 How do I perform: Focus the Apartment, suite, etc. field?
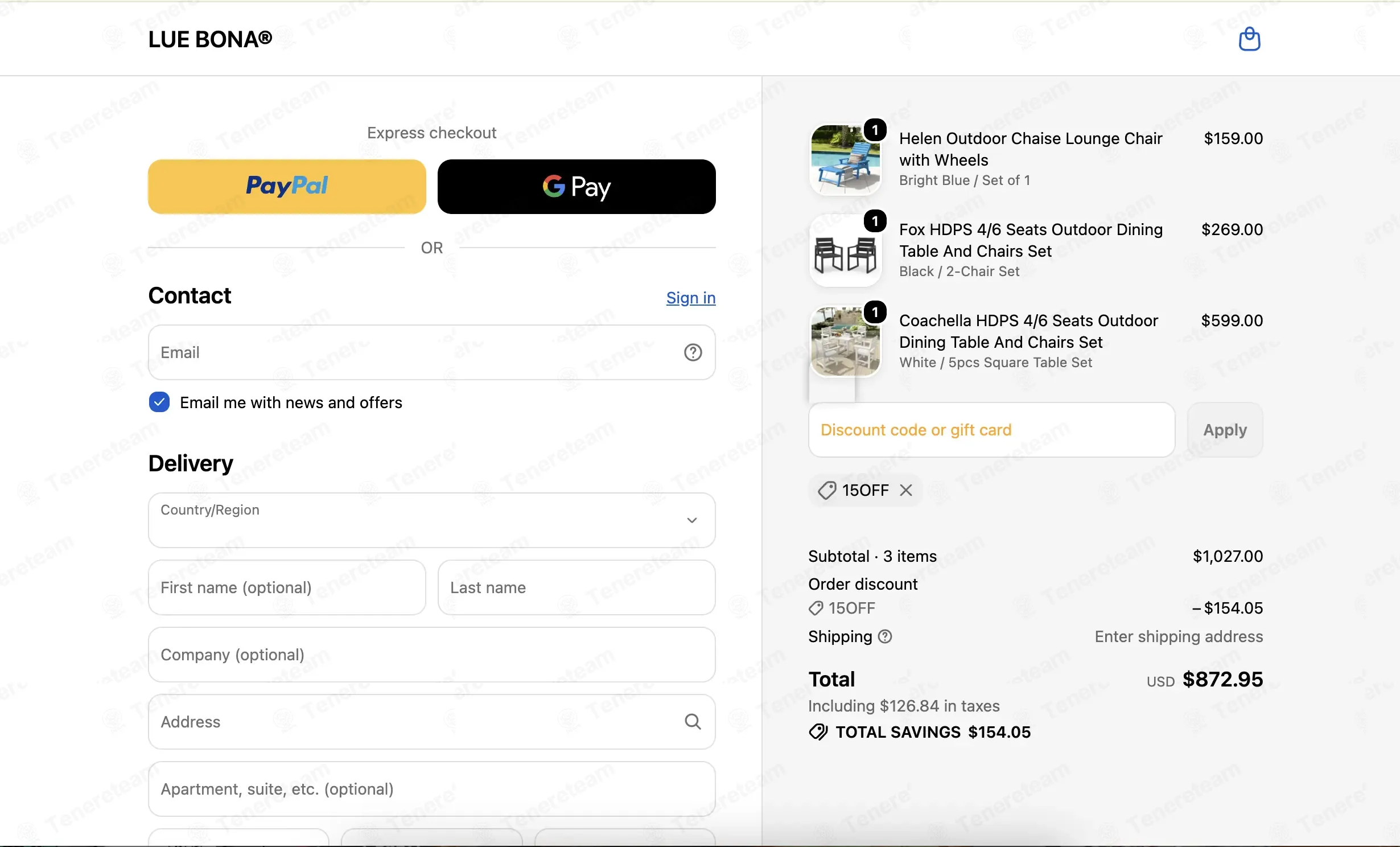tap(431, 788)
